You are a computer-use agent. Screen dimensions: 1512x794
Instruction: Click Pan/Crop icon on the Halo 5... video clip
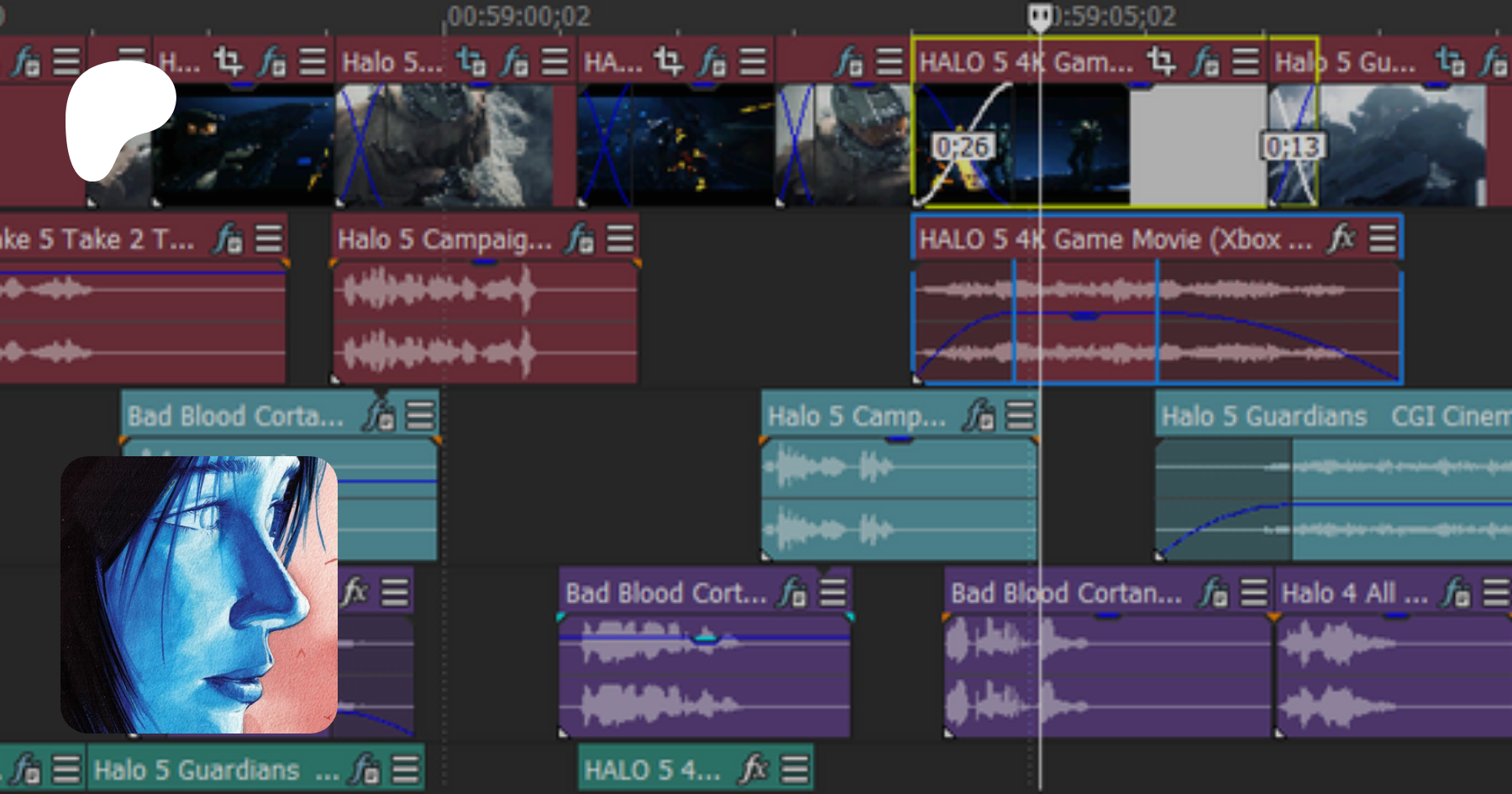(x=470, y=61)
